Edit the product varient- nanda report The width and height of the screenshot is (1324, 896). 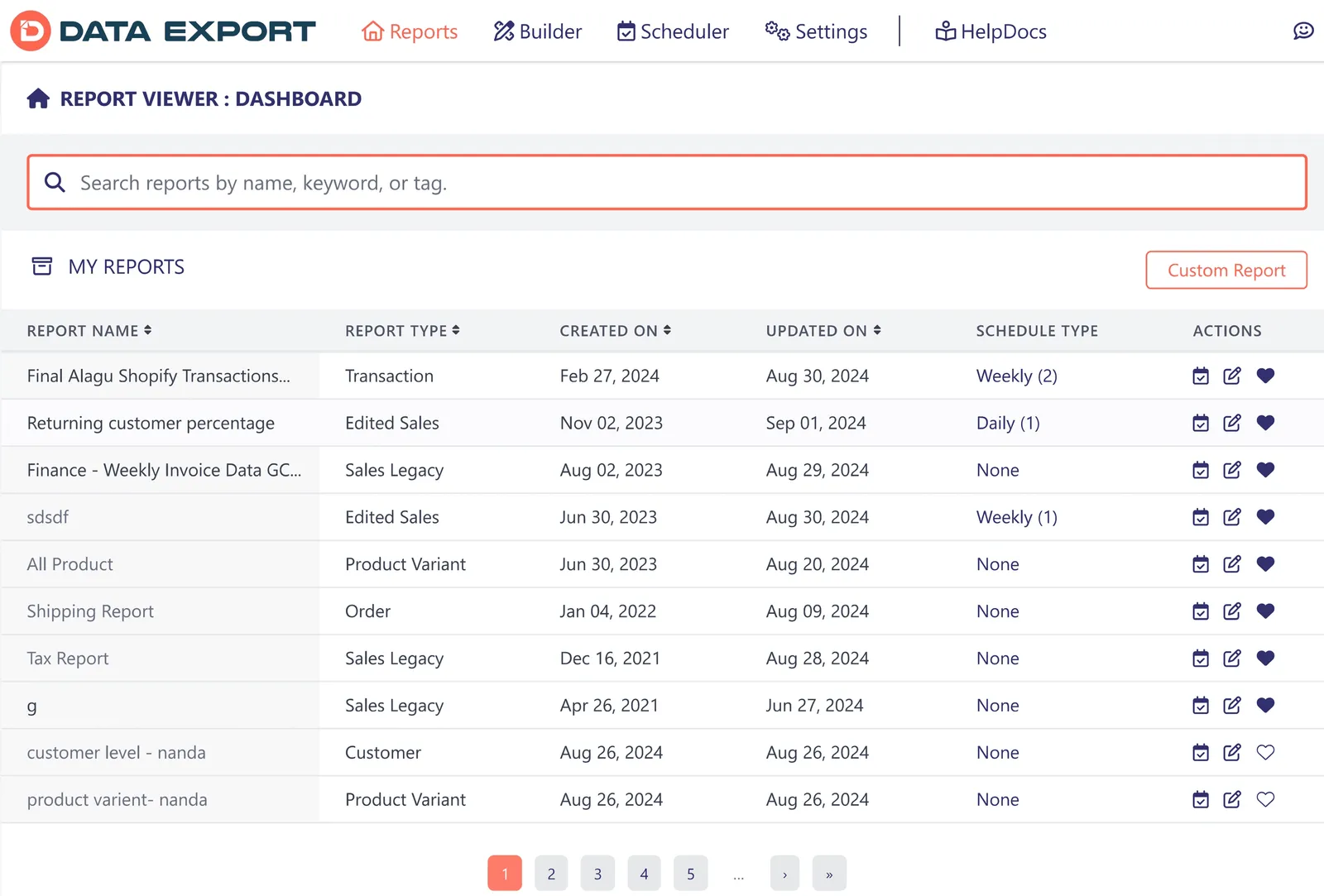1232,801
